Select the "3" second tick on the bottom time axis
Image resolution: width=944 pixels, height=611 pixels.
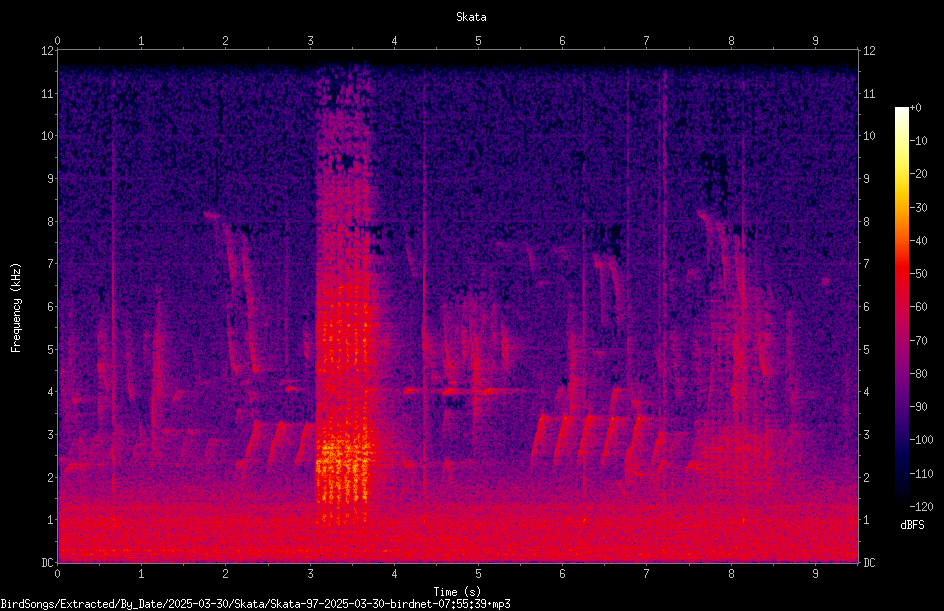(310, 574)
